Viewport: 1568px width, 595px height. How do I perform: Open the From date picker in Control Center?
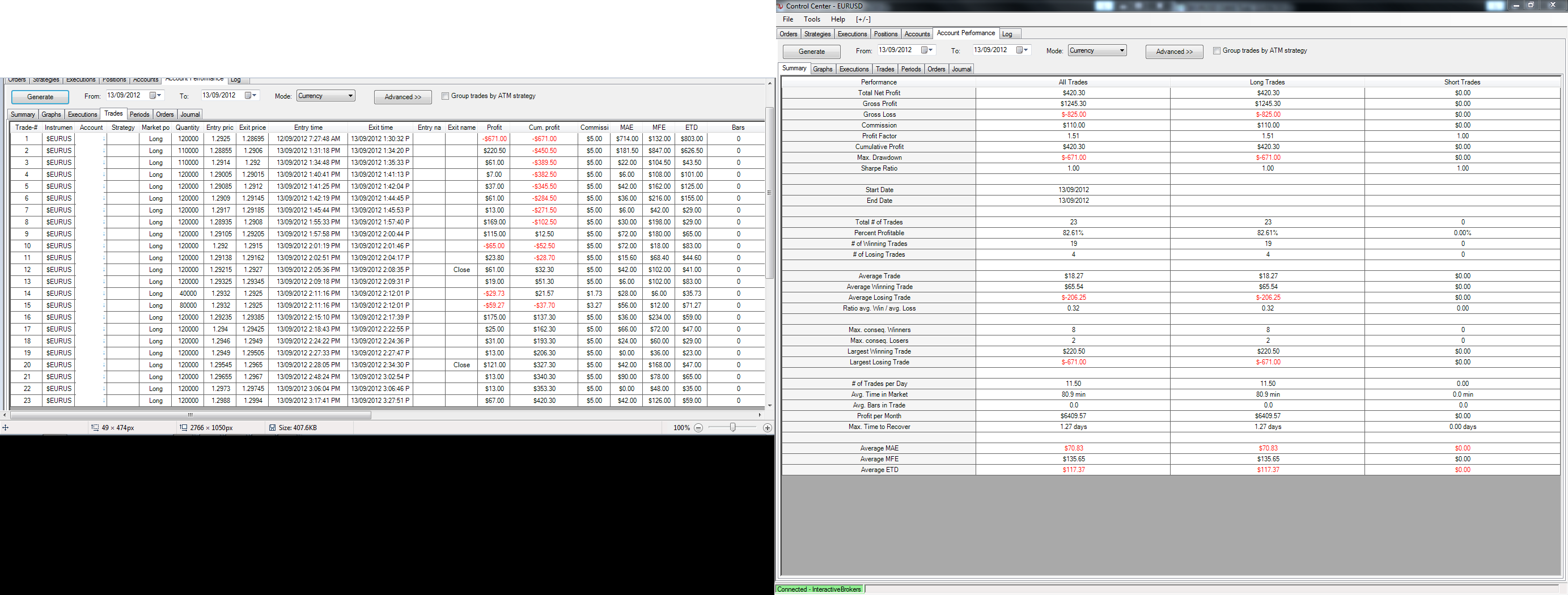[x=927, y=50]
